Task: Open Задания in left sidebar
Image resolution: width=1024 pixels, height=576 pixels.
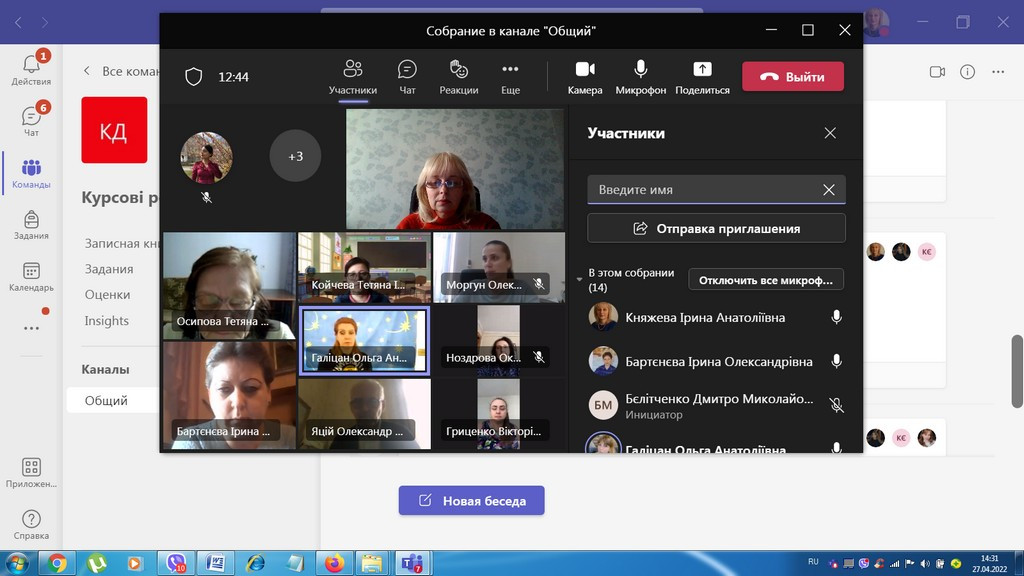Action: click(x=31, y=224)
